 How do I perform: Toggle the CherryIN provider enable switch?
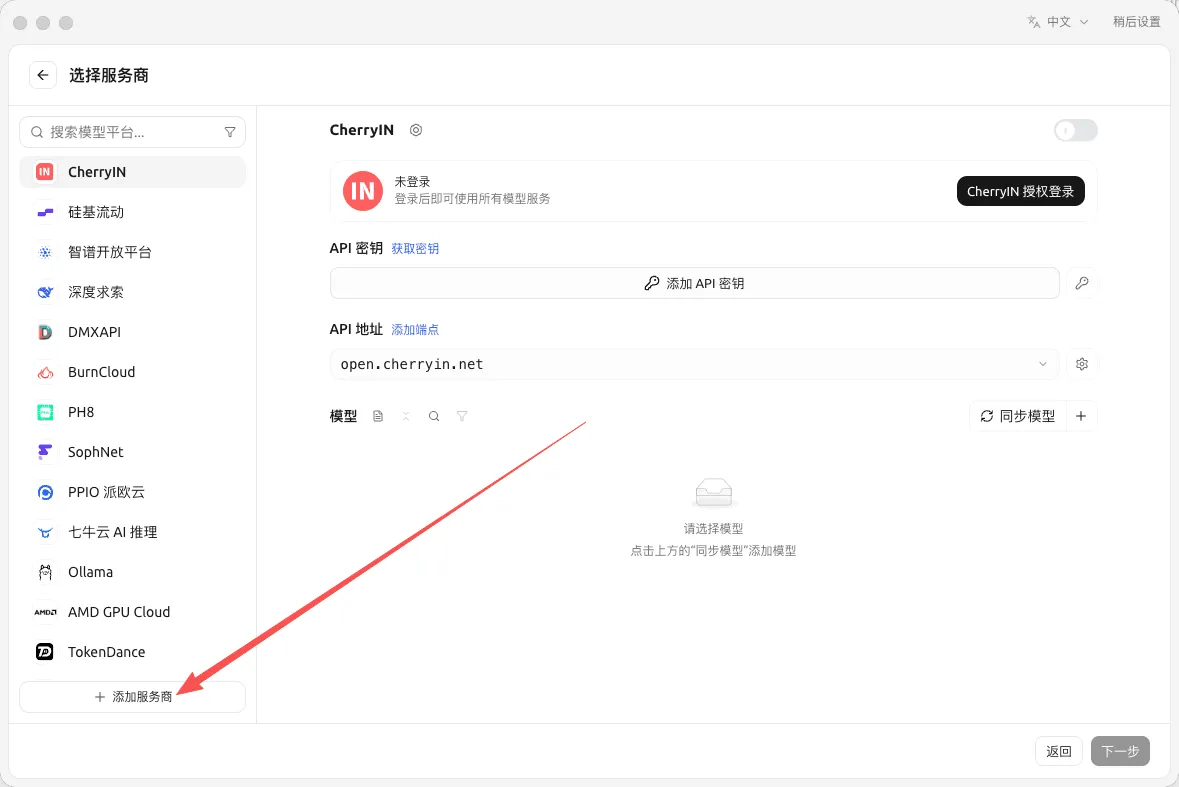1075,131
